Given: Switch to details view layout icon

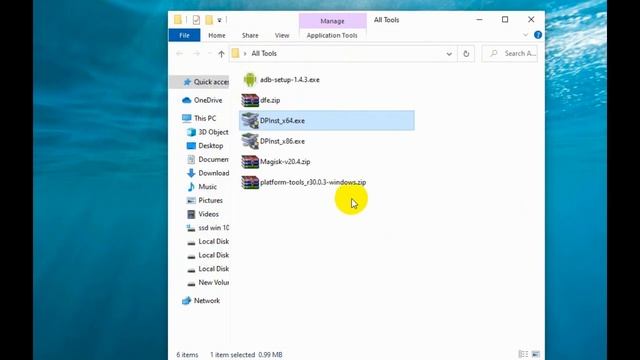Looking at the screenshot, I should tap(523, 354).
